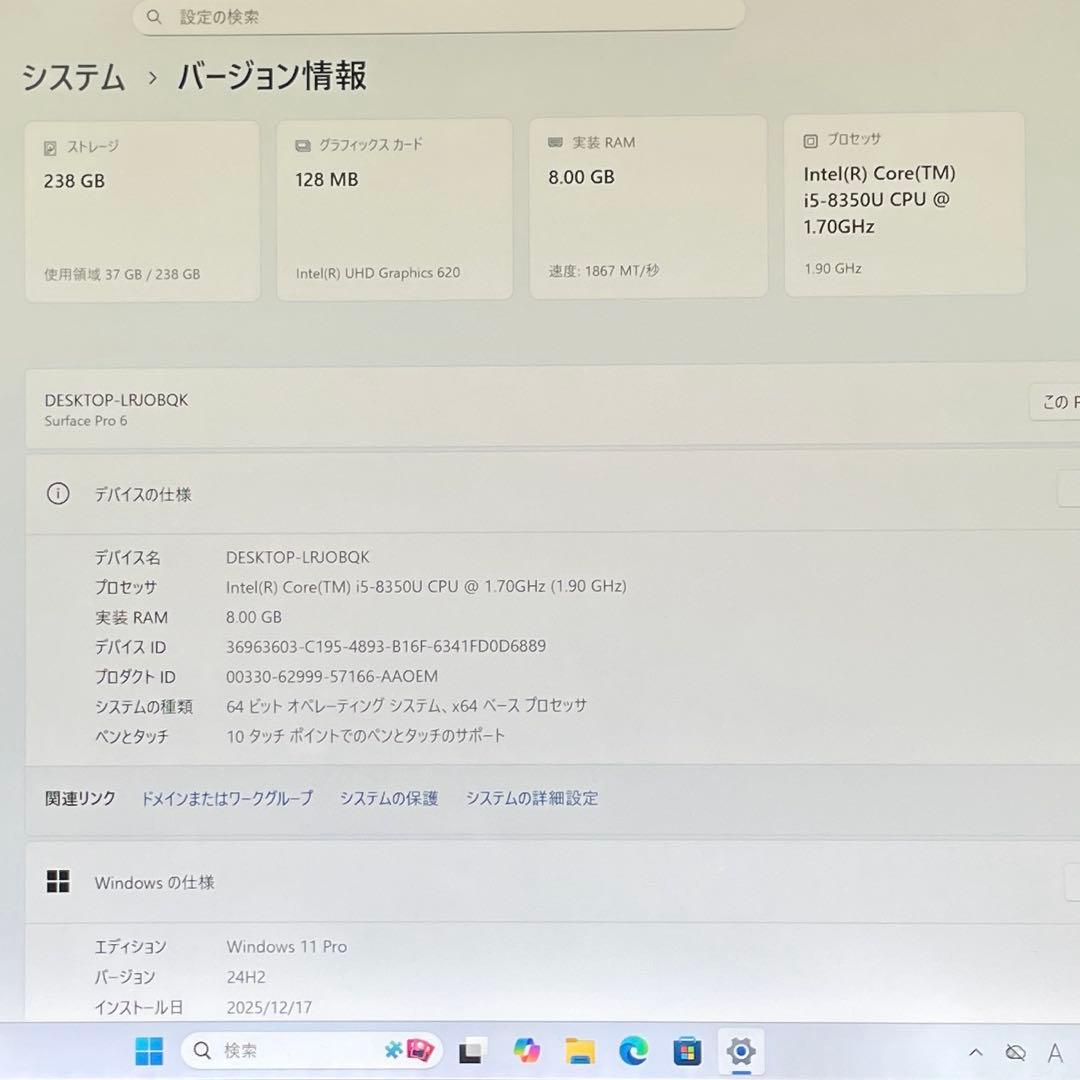1080x1080 pixels.
Task: Open the Start menu from the taskbar
Action: tap(148, 1051)
